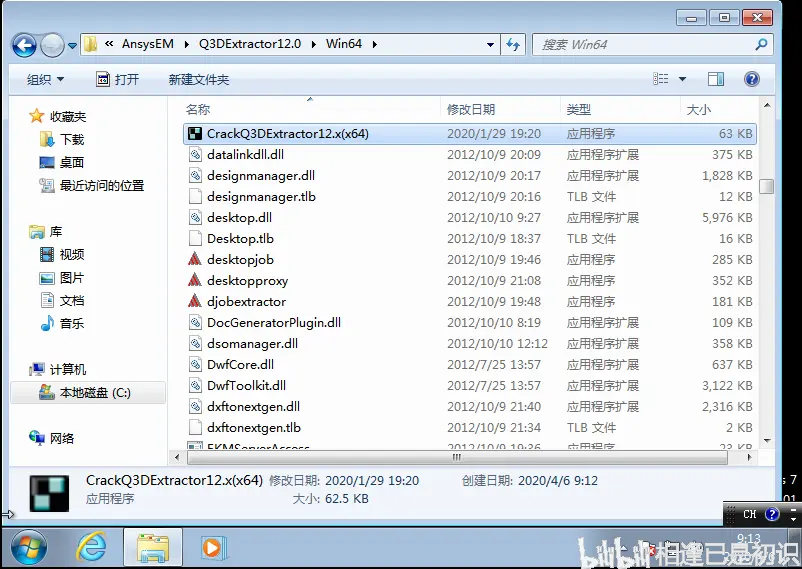
Task: Select desktop.dll file icon
Action: pyautogui.click(x=195, y=217)
